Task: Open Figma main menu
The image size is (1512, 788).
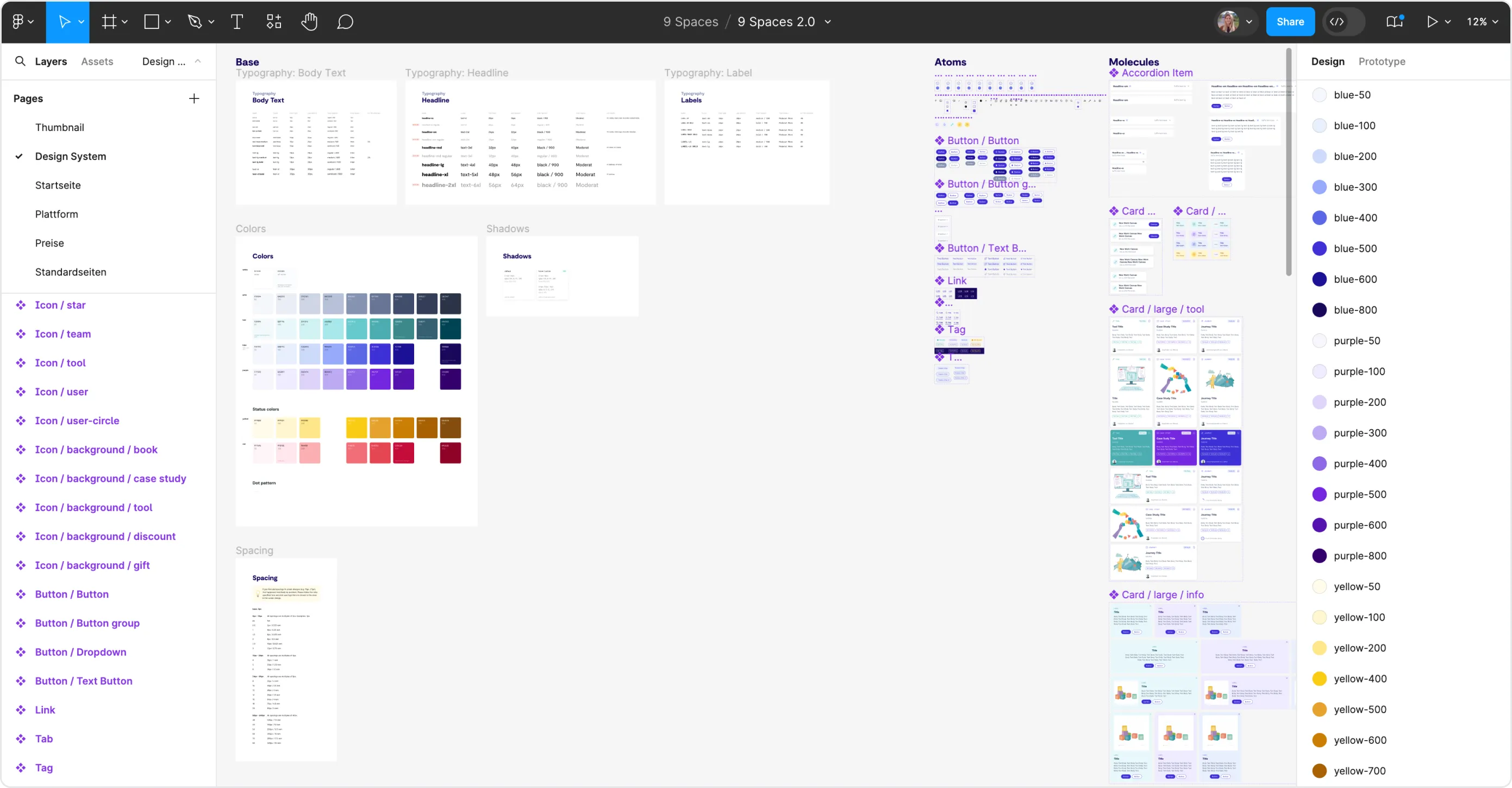Action: pos(22,22)
